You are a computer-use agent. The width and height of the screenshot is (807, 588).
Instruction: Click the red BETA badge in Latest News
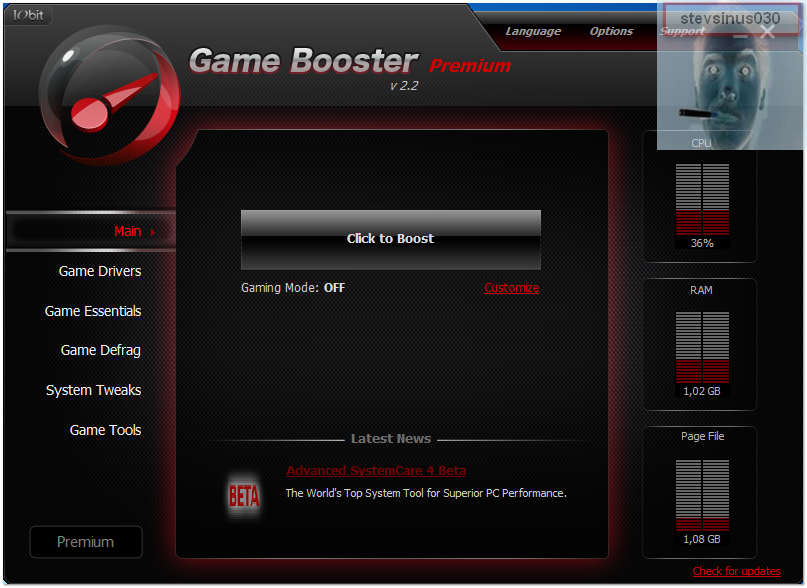point(243,495)
